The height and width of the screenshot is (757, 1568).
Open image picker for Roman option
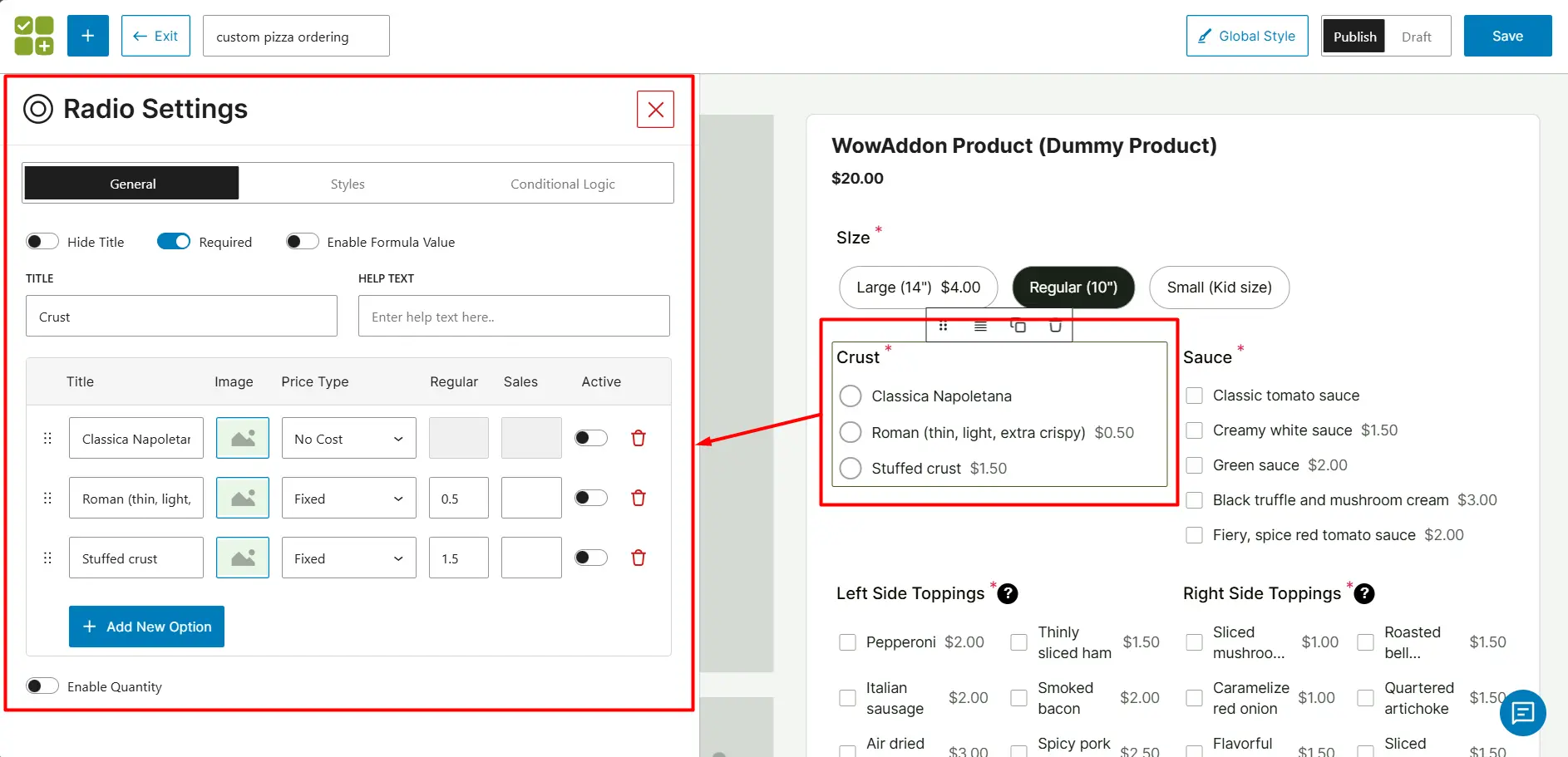(243, 498)
